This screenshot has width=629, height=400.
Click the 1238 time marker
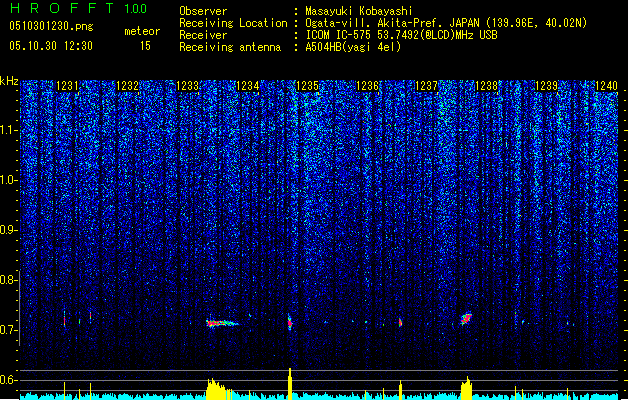(x=487, y=86)
